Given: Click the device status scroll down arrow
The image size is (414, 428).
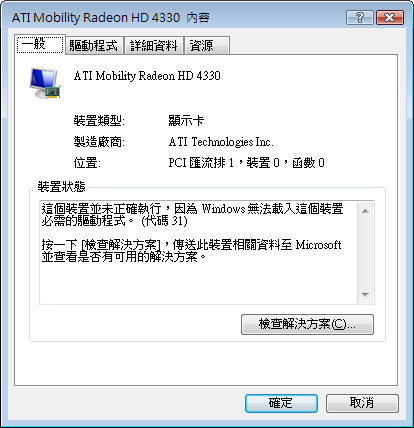Looking at the screenshot, I should tap(365, 295).
